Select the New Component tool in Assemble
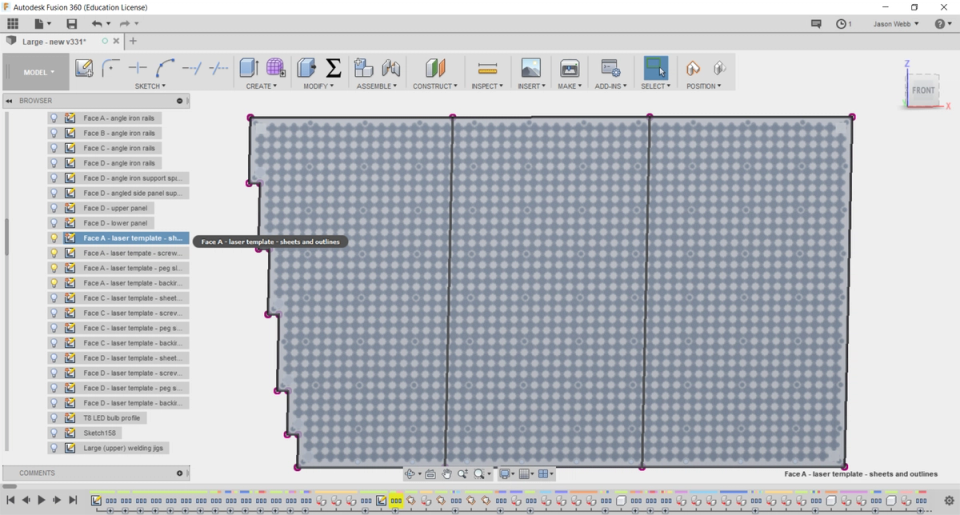Screen dimensions: 960x515 coord(363,68)
